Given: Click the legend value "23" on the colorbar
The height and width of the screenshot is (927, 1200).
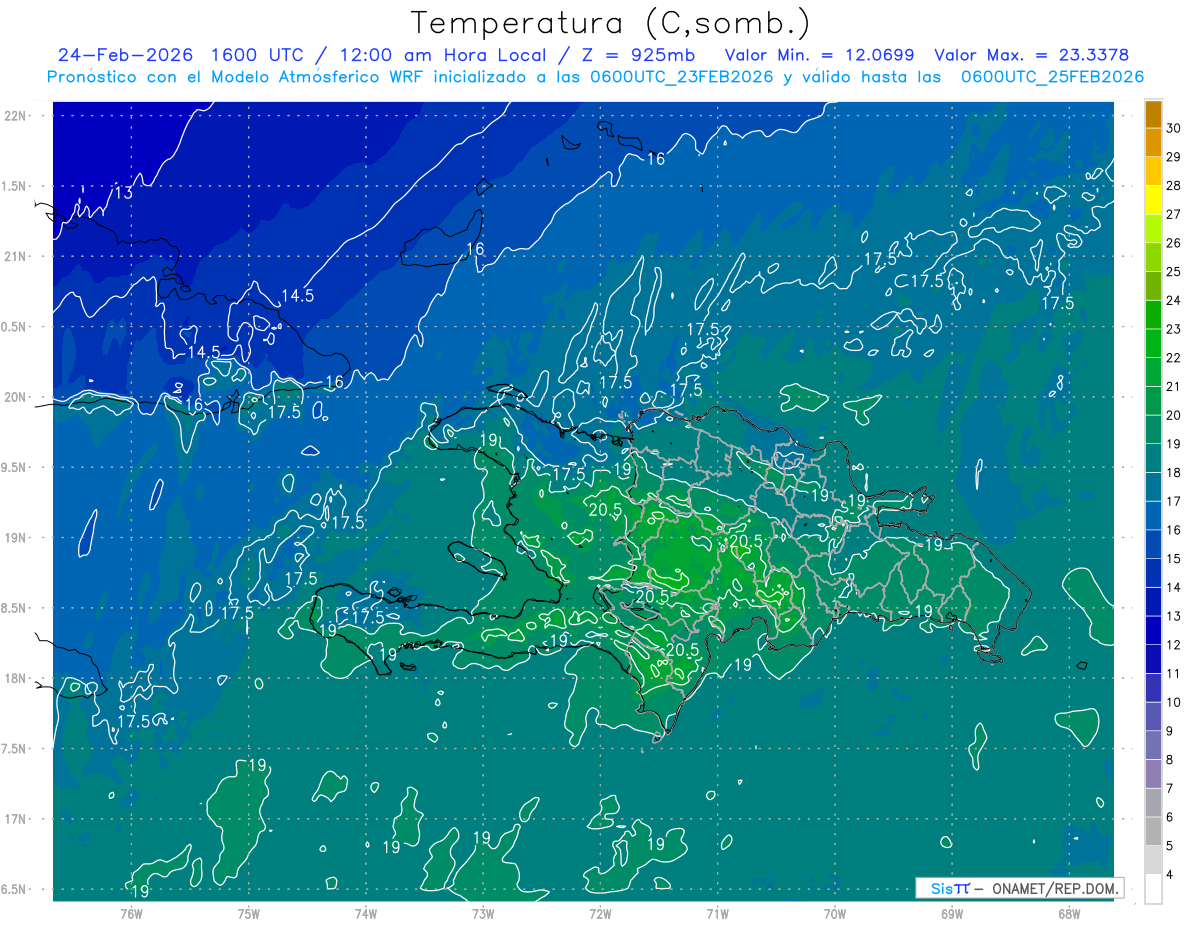Looking at the screenshot, I should click(x=1175, y=329).
